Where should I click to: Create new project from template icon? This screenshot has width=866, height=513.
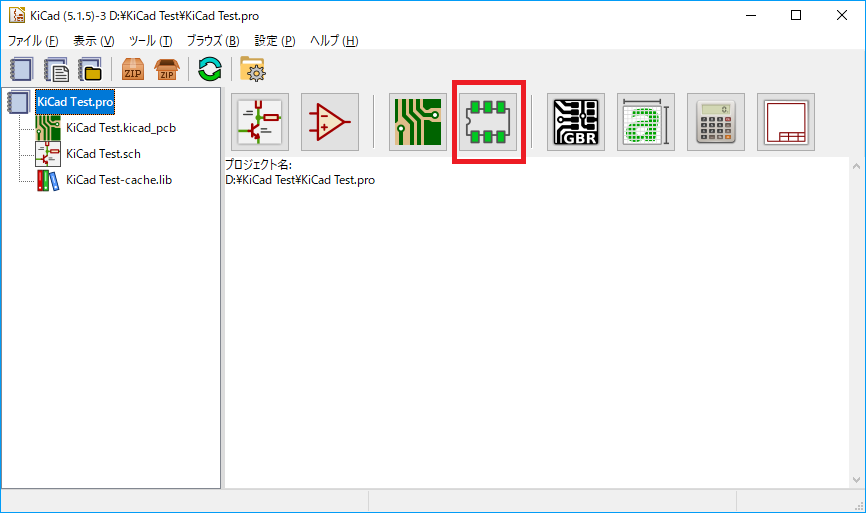coord(56,70)
